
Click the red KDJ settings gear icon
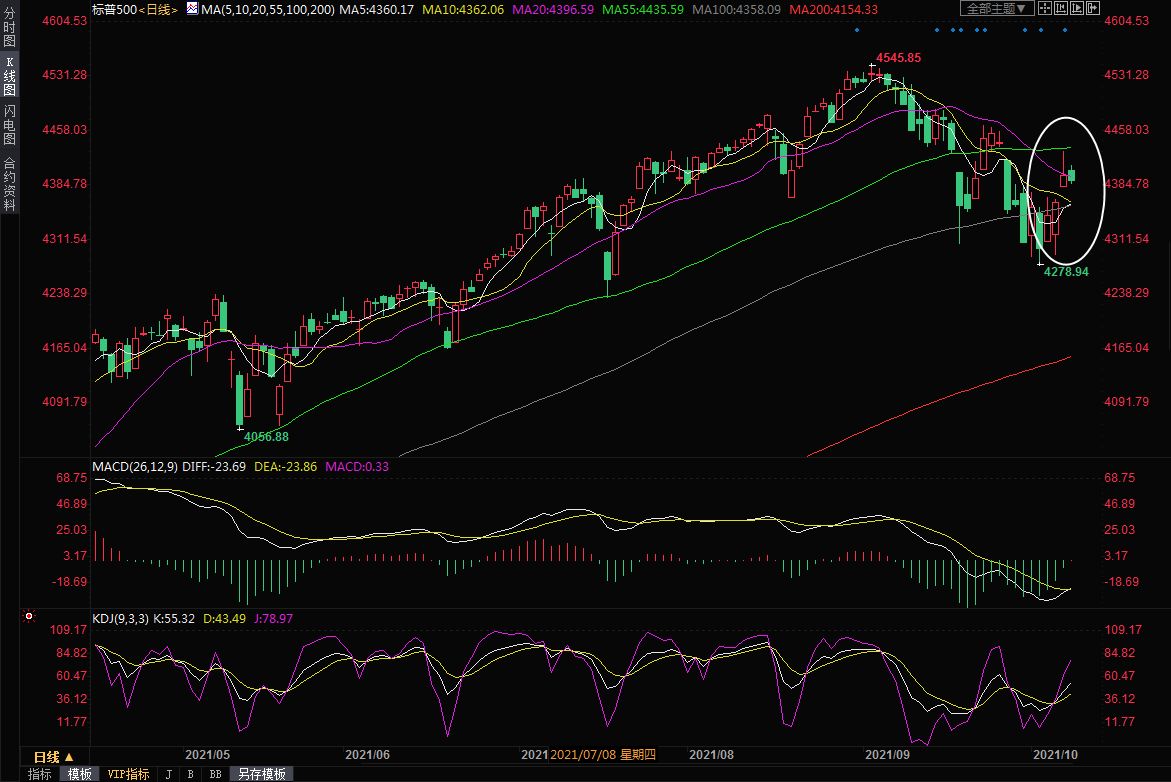click(x=29, y=617)
